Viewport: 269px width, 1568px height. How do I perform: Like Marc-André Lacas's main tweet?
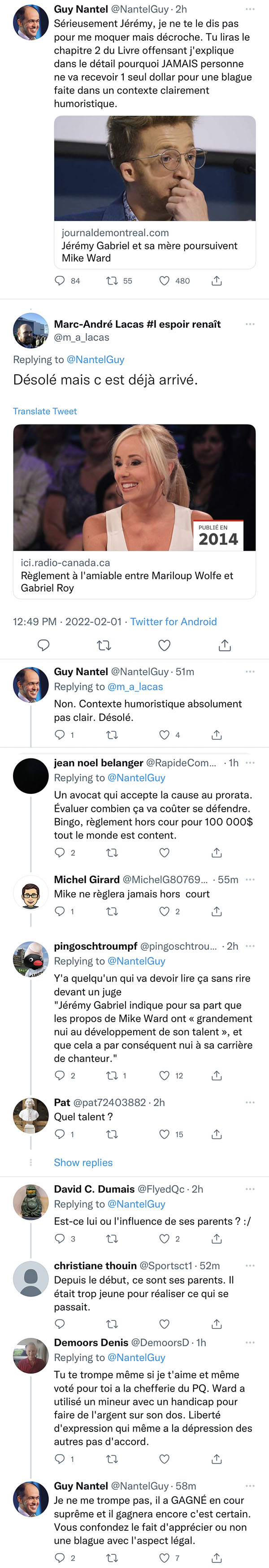pyautogui.click(x=165, y=645)
